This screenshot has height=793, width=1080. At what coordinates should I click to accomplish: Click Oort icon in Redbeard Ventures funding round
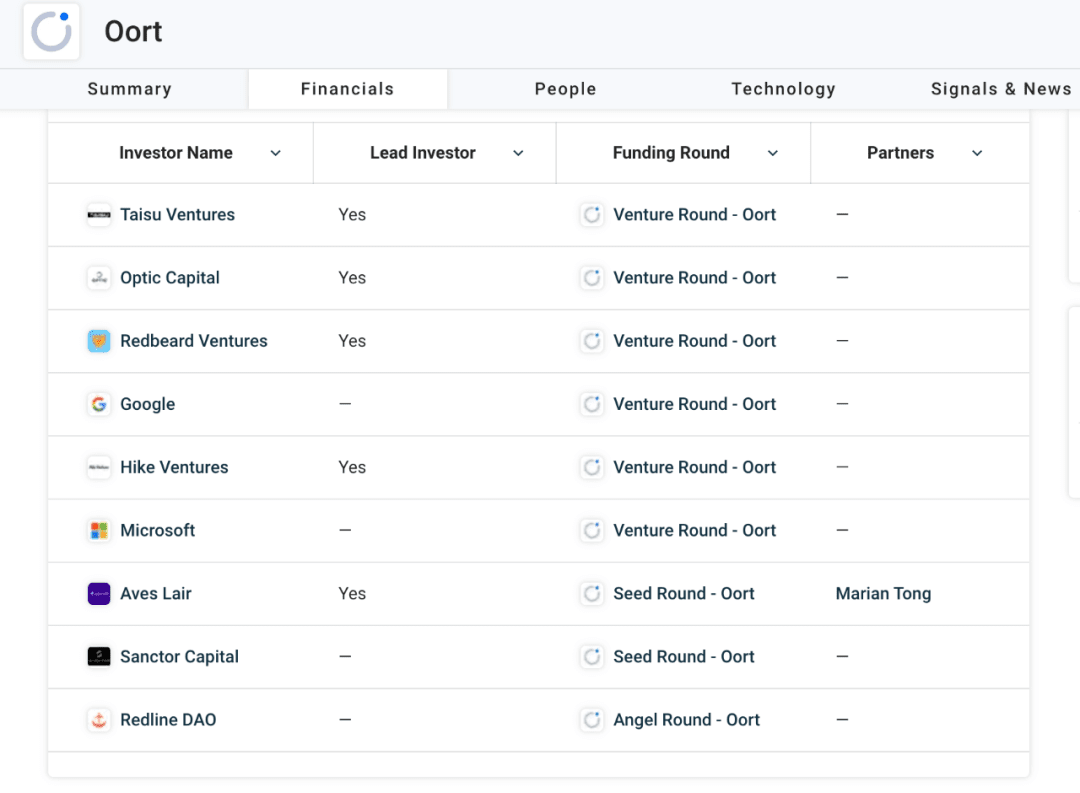tap(592, 341)
